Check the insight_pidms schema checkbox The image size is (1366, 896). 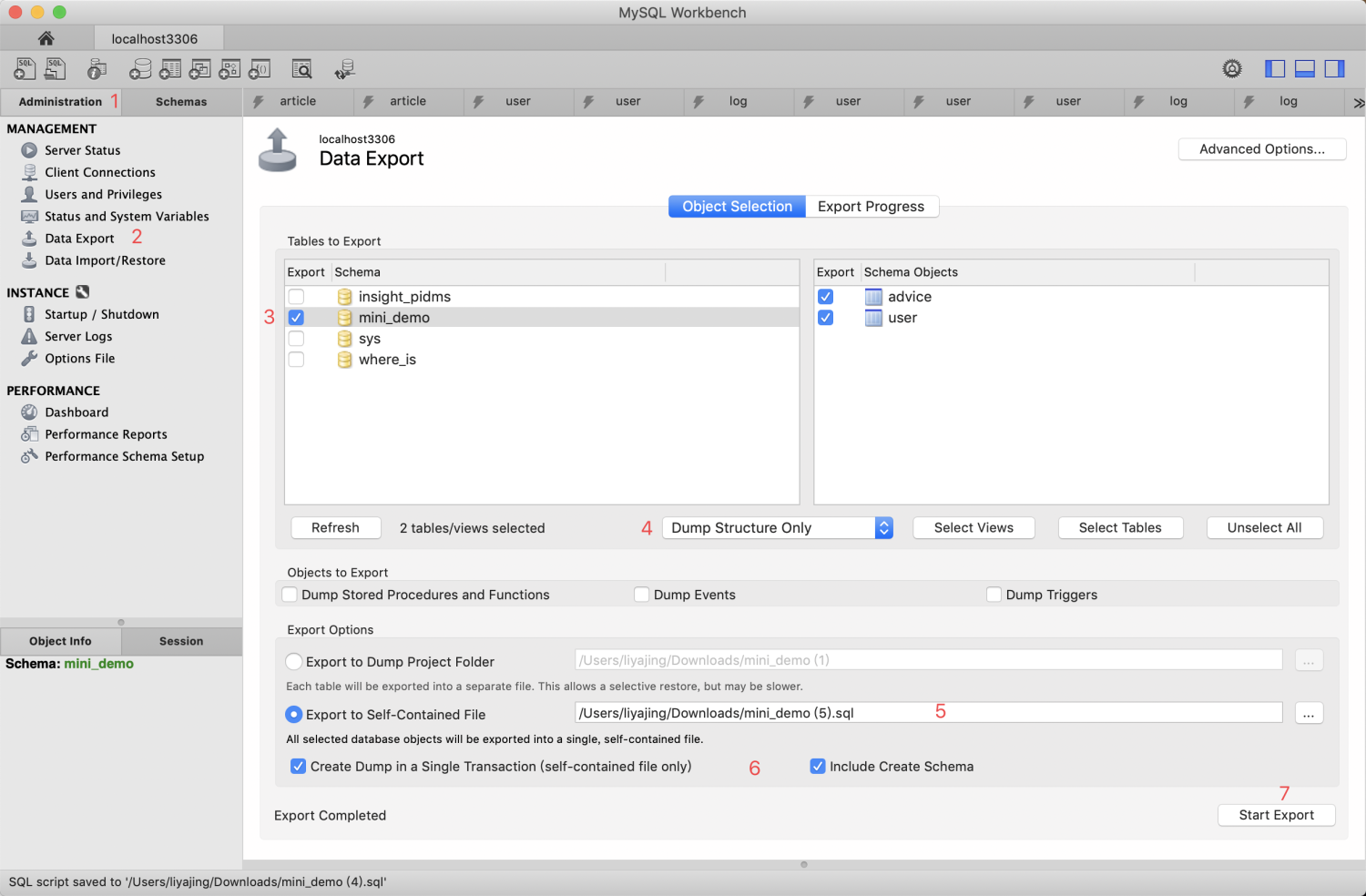(x=296, y=297)
